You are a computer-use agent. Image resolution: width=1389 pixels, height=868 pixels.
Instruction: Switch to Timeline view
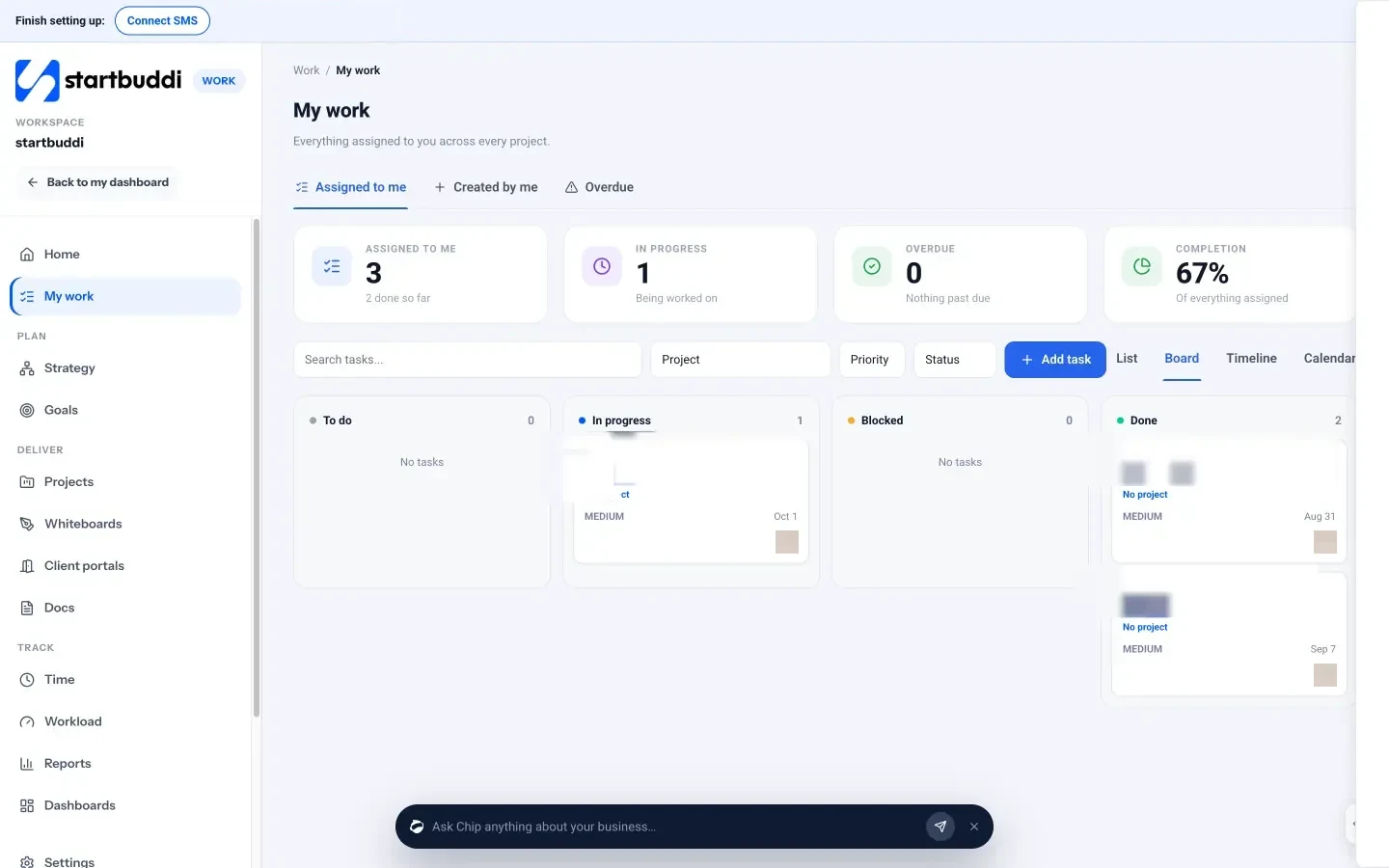[x=1251, y=359]
